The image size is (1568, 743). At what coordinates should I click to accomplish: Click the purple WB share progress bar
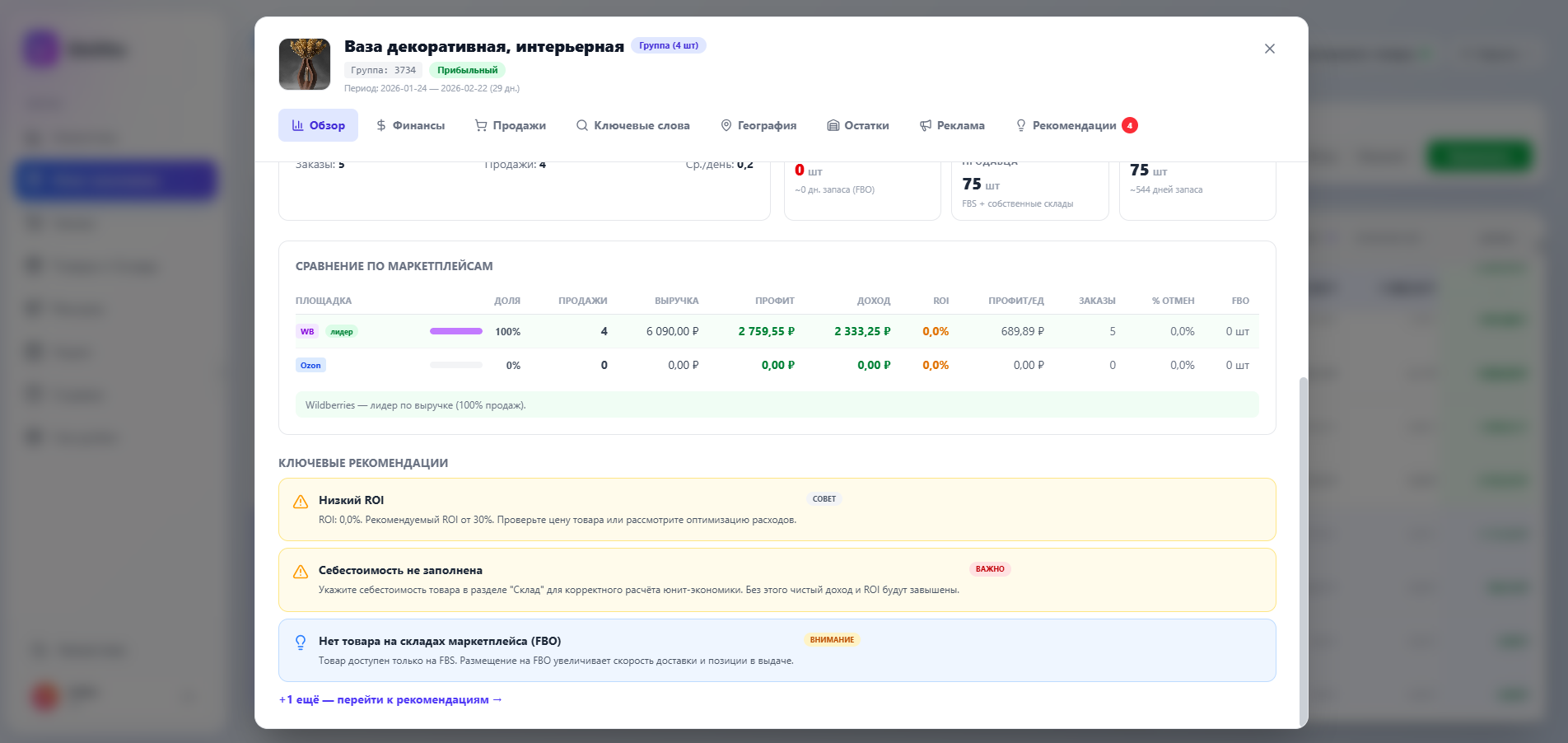[456, 331]
